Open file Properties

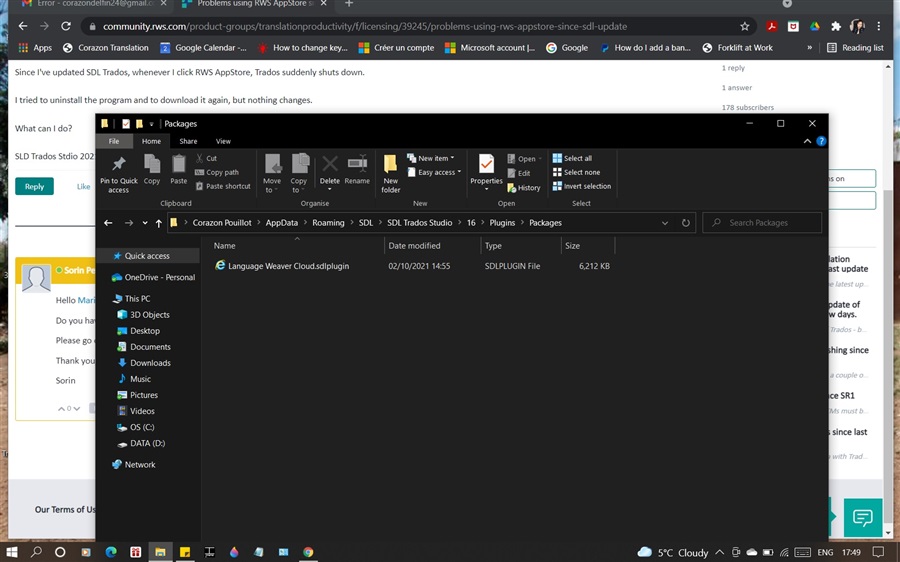point(486,172)
